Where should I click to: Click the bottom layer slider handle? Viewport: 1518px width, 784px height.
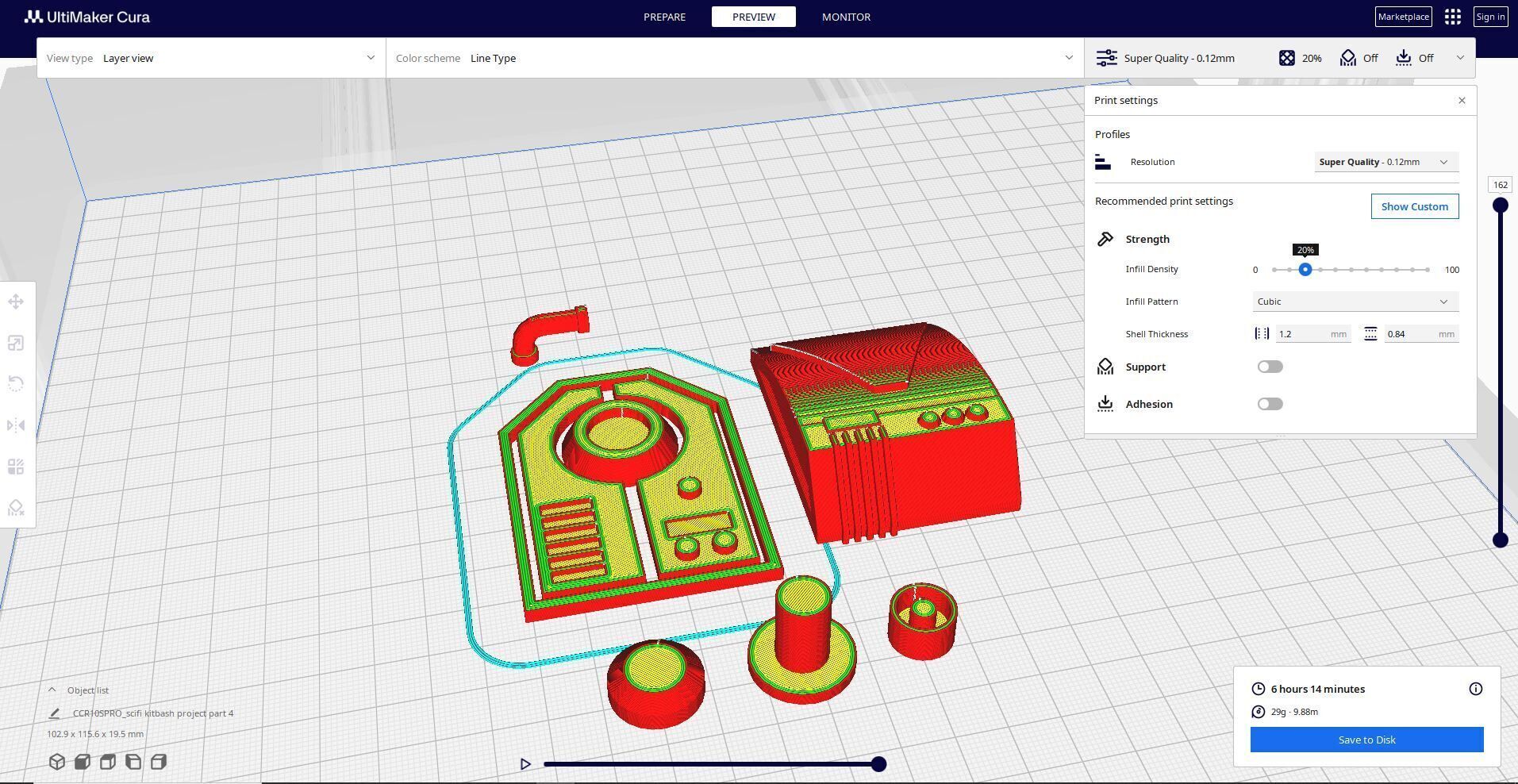click(x=1500, y=540)
